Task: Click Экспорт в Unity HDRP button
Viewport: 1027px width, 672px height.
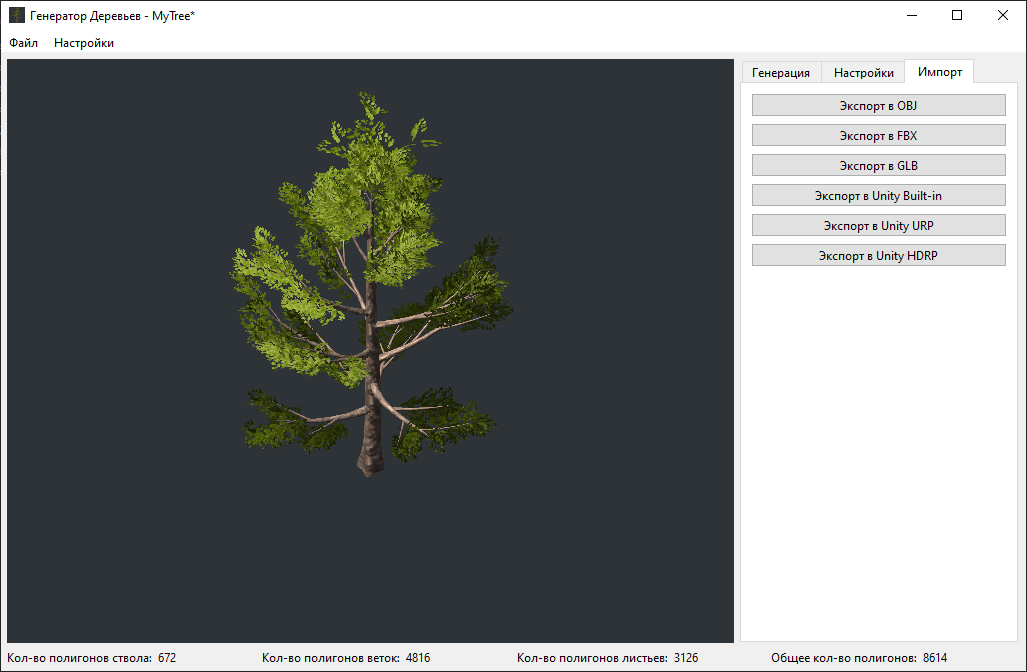Action: tap(878, 255)
